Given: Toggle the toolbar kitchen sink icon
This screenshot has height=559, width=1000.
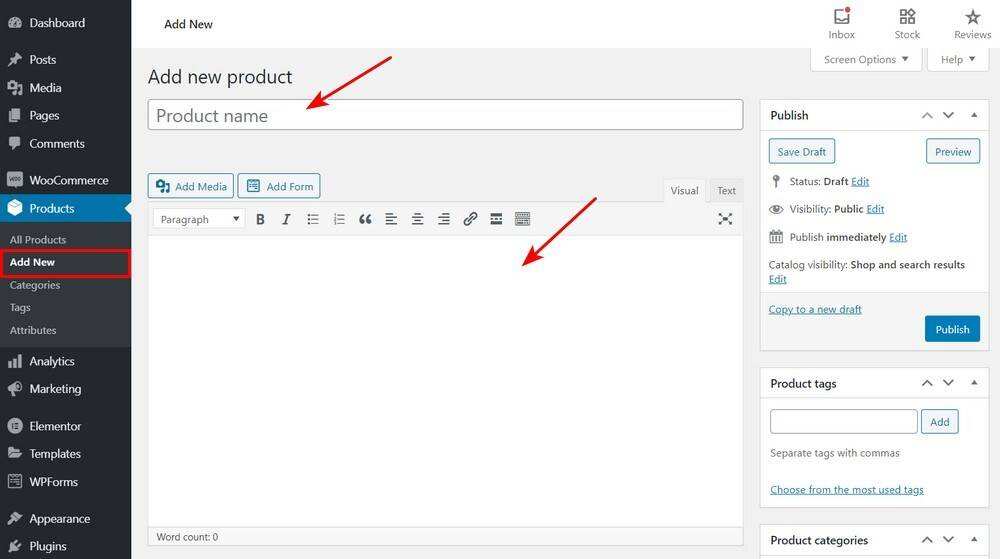Looking at the screenshot, I should click(x=522, y=219).
